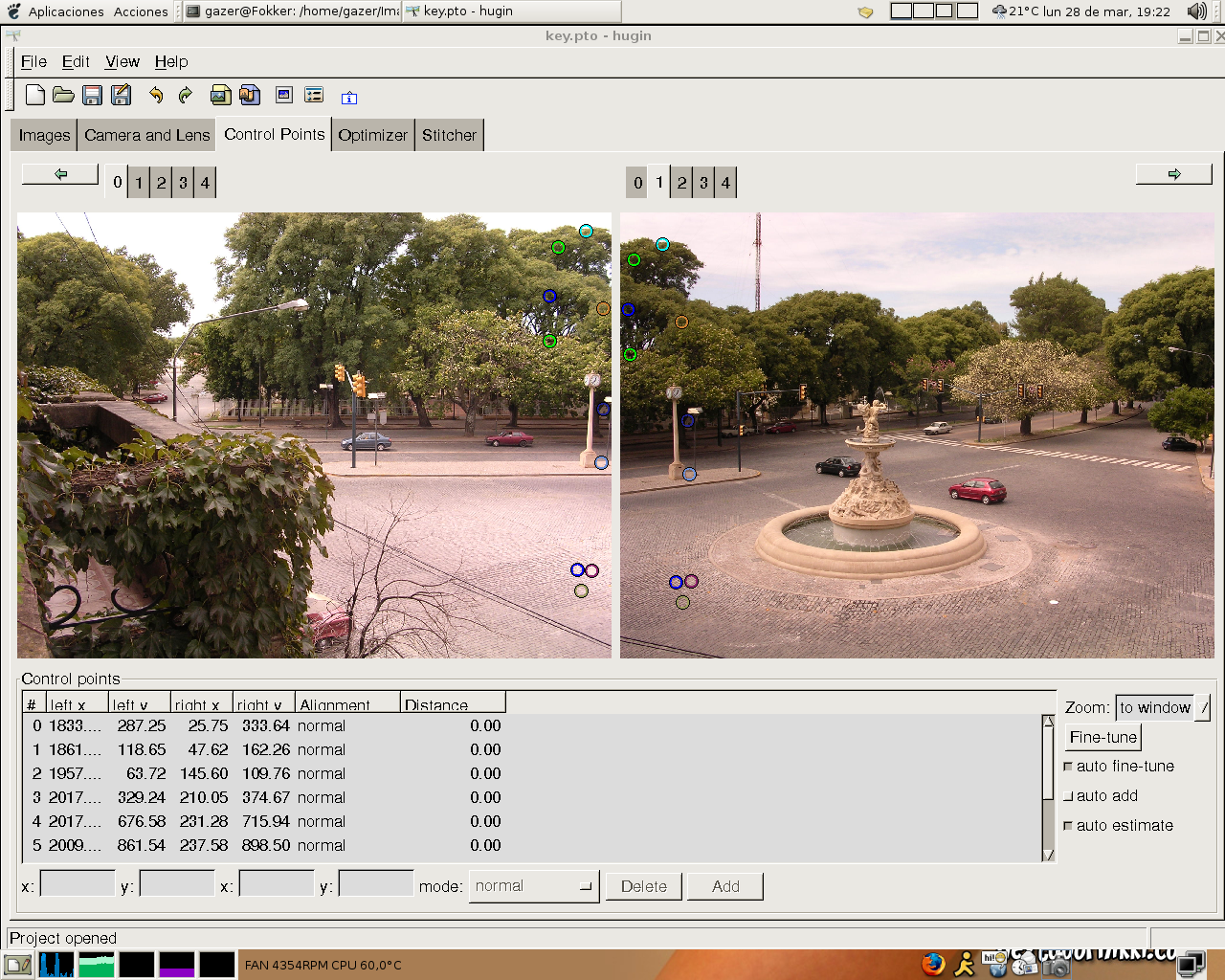Open the Zoom 'to window' dropdown
The image size is (1225, 980).
[1203, 708]
